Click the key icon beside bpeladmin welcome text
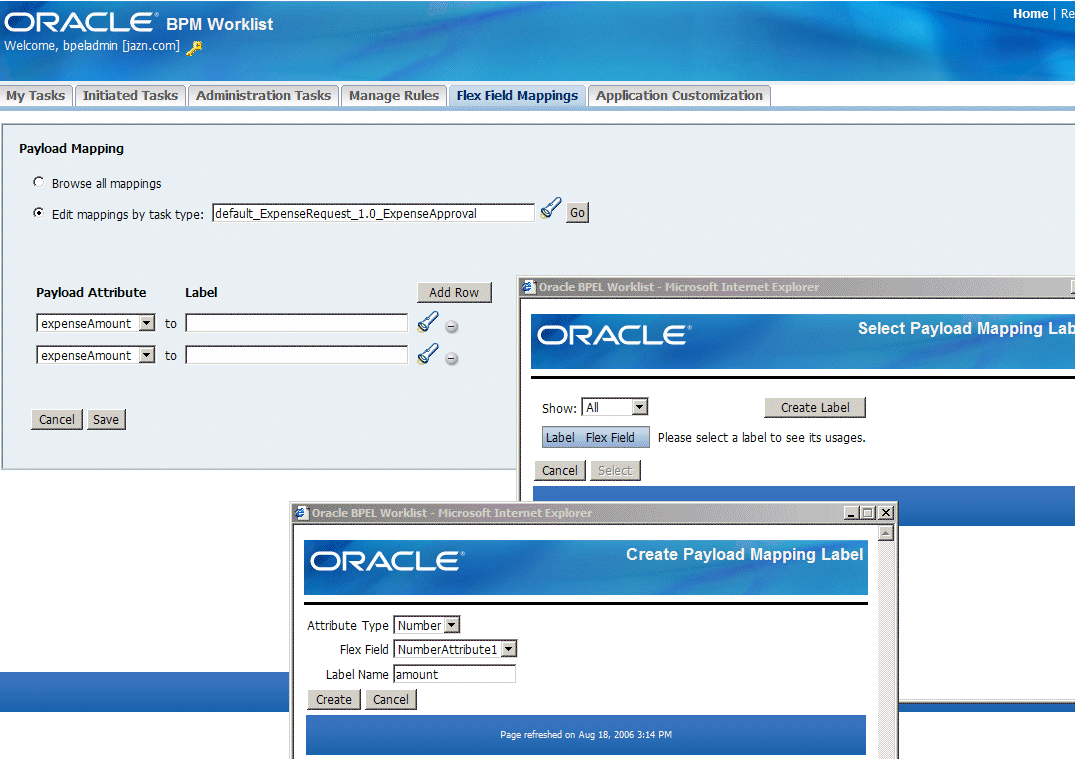The width and height of the screenshot is (1075, 759). (194, 48)
